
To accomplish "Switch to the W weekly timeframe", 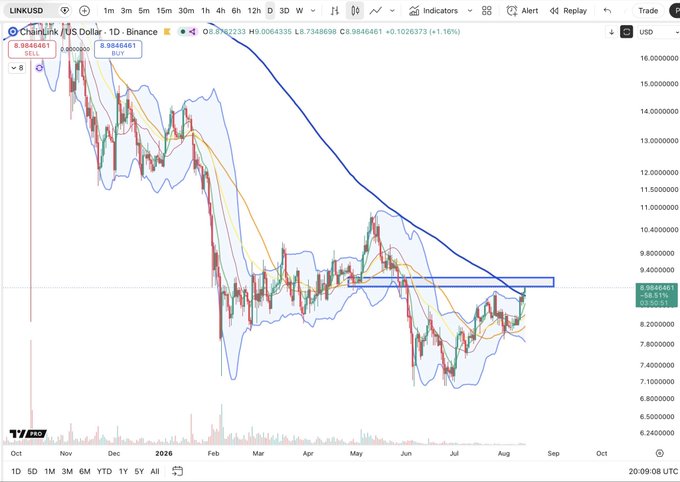I will click(x=299, y=10).
